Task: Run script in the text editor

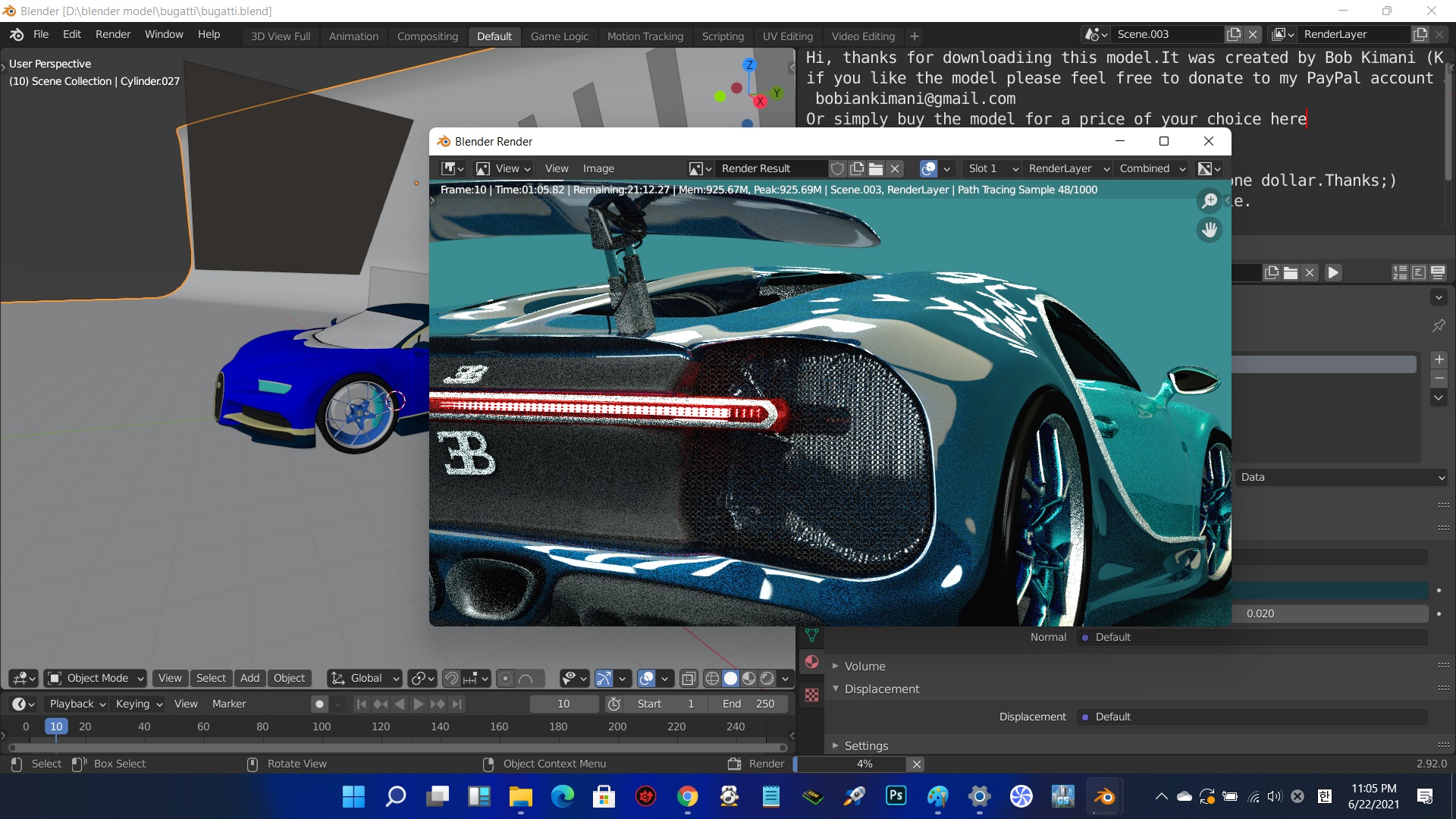Action: (1333, 272)
